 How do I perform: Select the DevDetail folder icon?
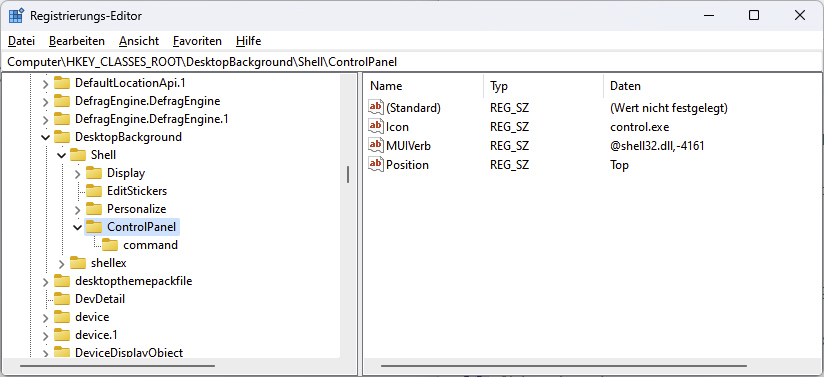(x=62, y=299)
